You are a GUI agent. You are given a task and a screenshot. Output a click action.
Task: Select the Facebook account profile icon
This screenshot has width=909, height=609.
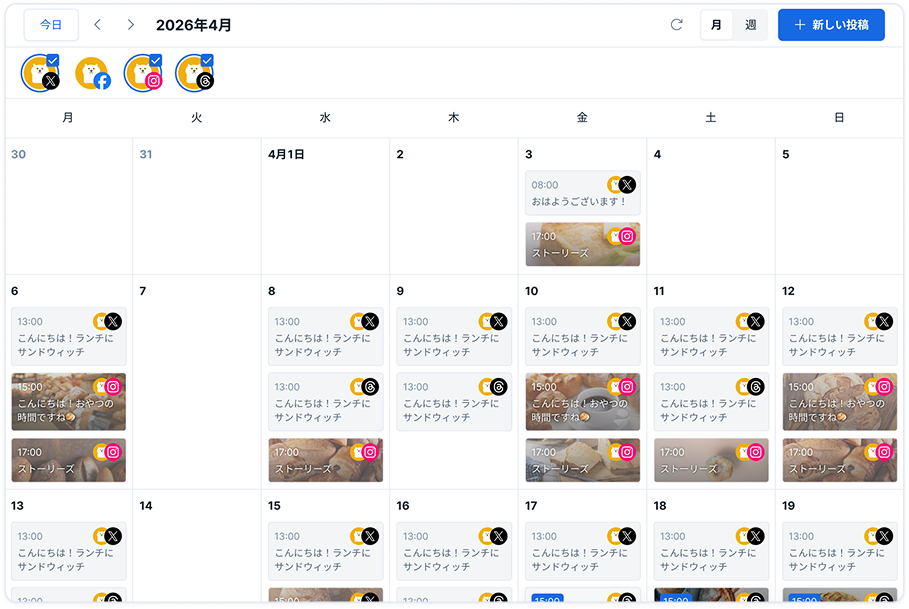pos(93,73)
